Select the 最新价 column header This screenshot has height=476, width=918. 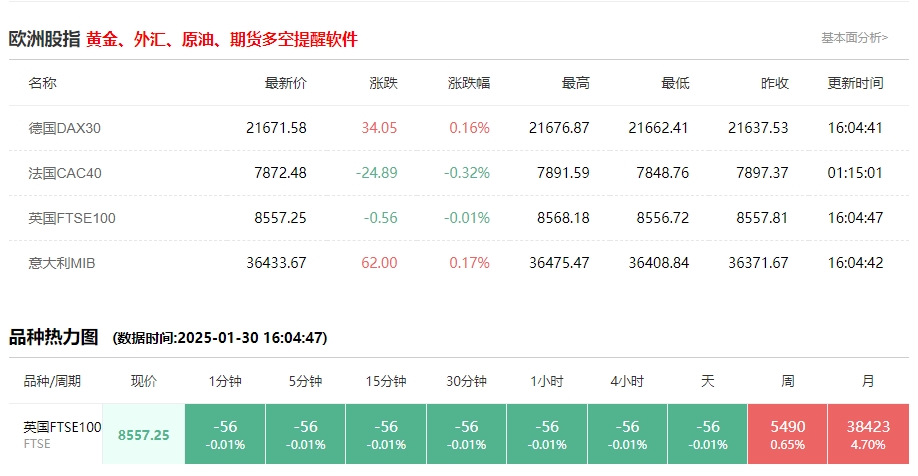(x=286, y=83)
